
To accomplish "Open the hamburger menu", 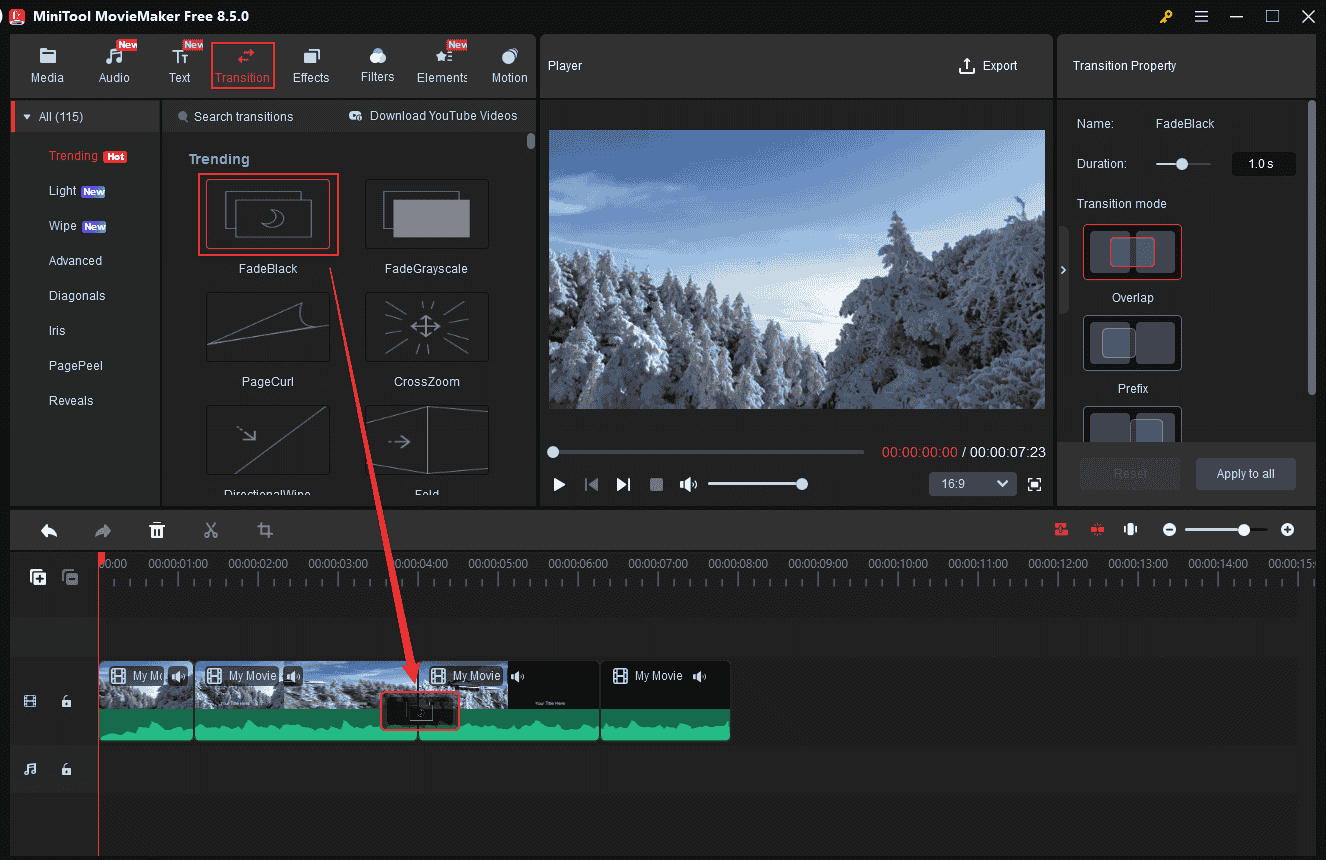I will pos(1201,16).
